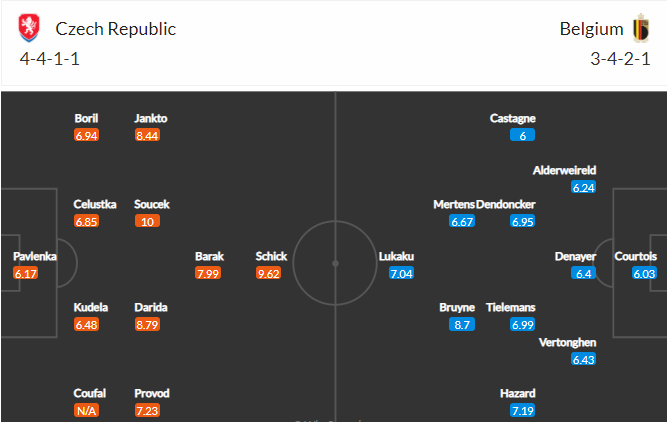Viewport: 667px width, 422px height.
Task: Click player name Vertonghen
Action: click(x=567, y=342)
